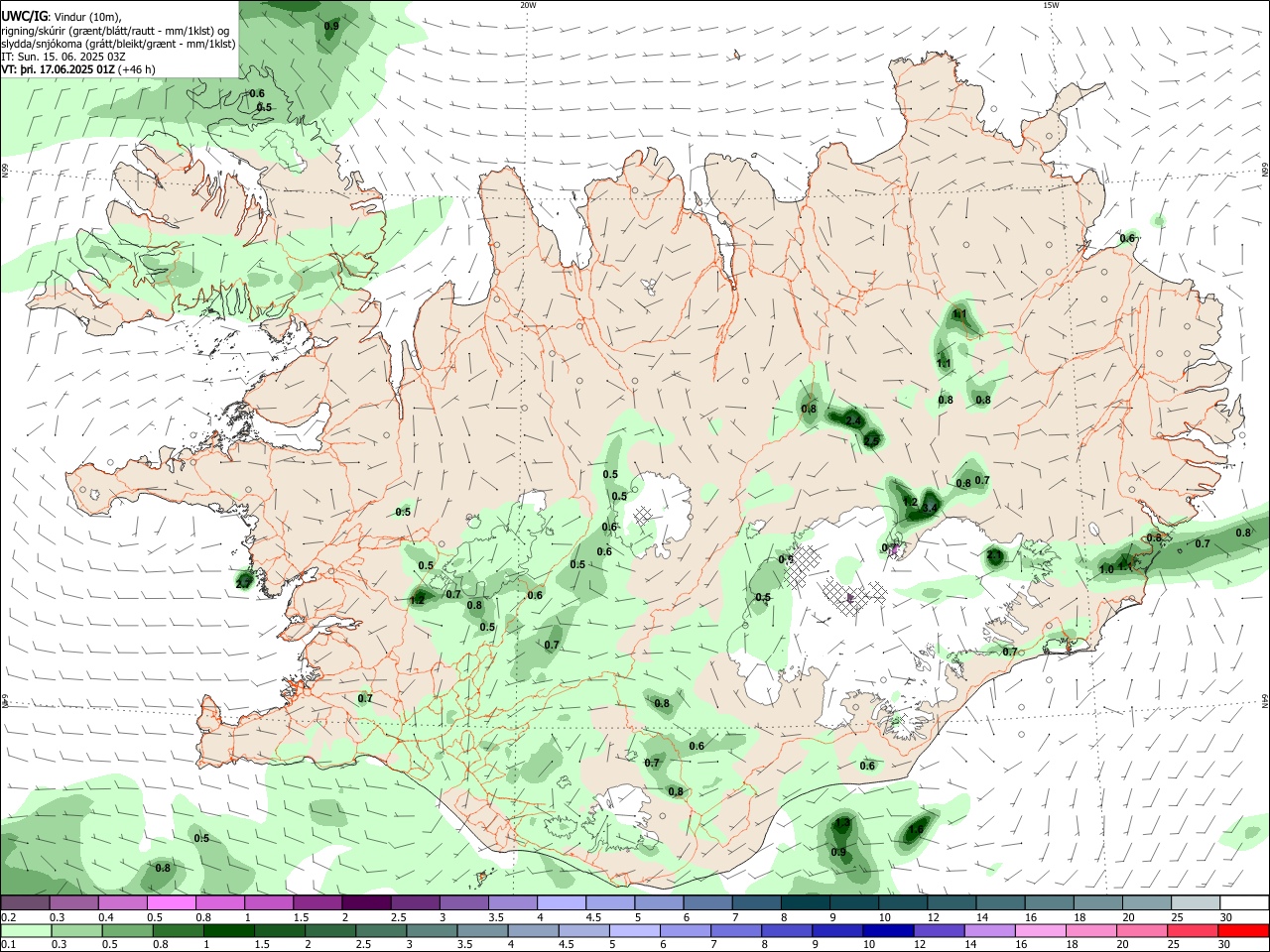The image size is (1270, 952).
Task: Click the 'Vindur (10m)' text in the info box
Action: (x=84, y=17)
